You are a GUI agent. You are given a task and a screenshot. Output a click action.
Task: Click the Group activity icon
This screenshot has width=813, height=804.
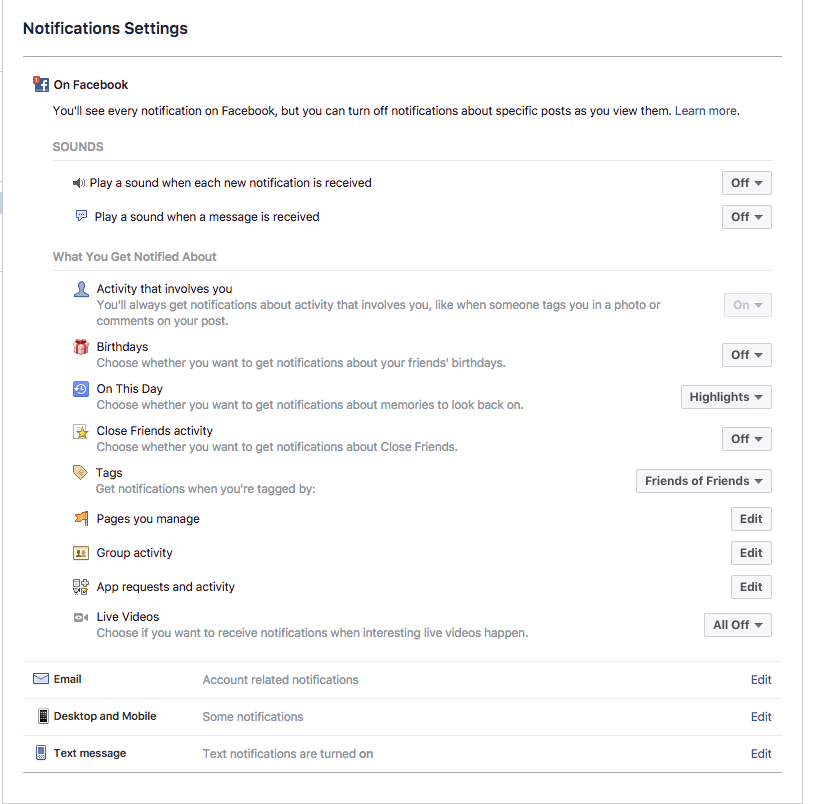pos(81,553)
